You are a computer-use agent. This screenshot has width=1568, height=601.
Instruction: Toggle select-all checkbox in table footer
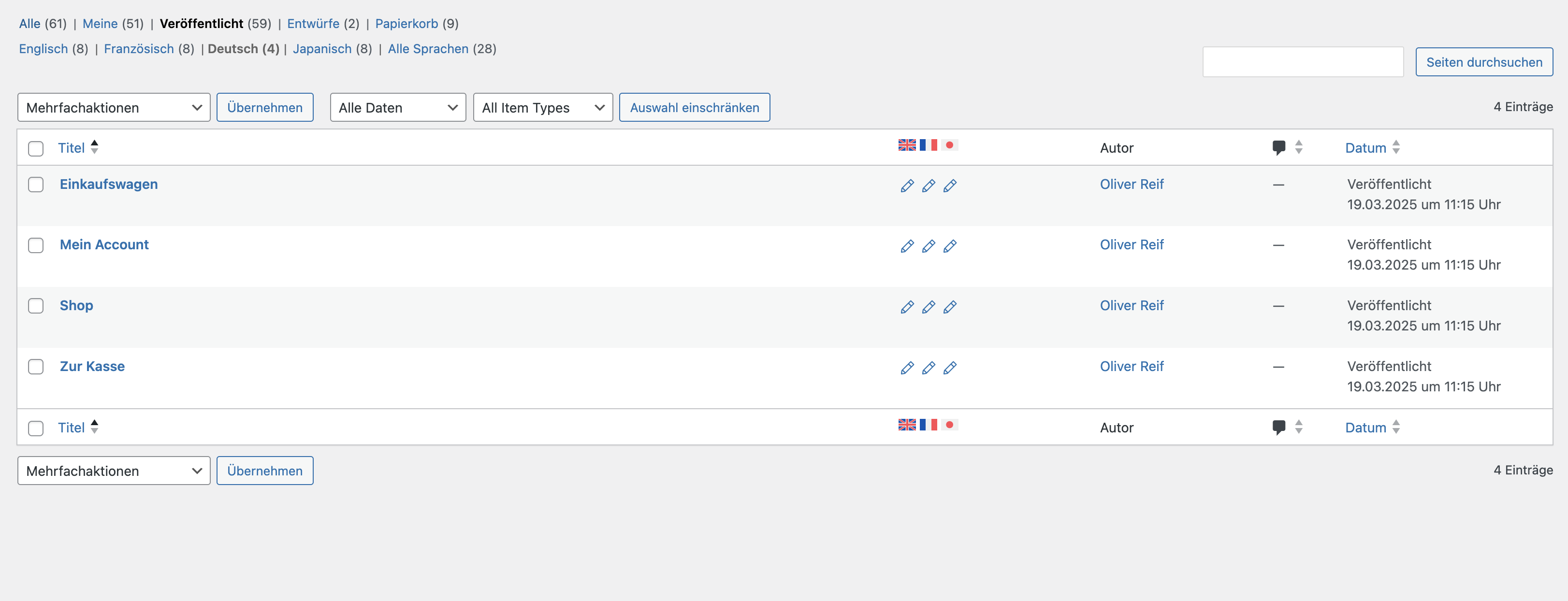click(x=36, y=428)
